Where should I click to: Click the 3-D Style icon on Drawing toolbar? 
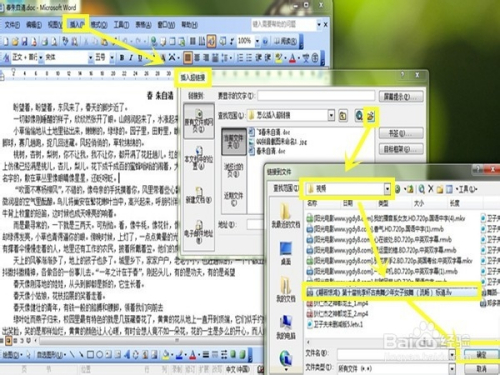tap(243, 354)
